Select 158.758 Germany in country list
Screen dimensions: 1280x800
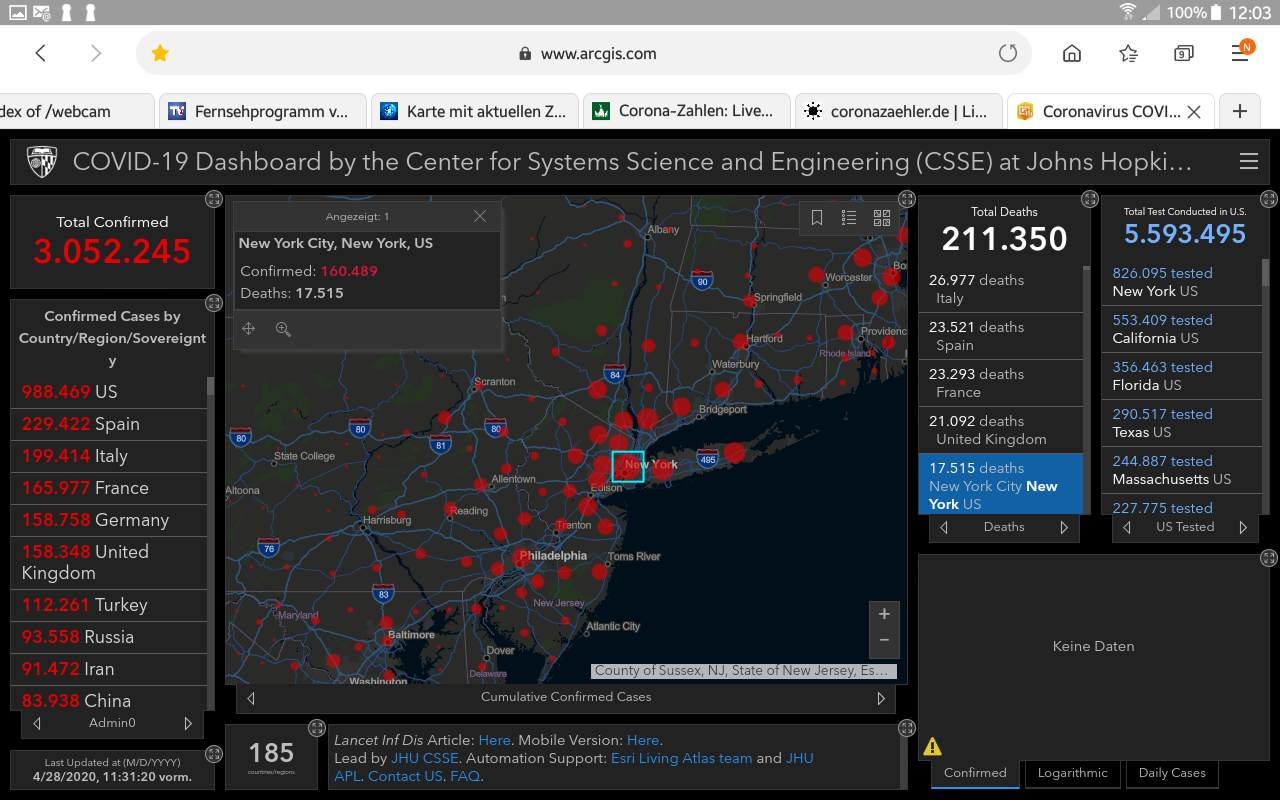pyautogui.click(x=108, y=520)
